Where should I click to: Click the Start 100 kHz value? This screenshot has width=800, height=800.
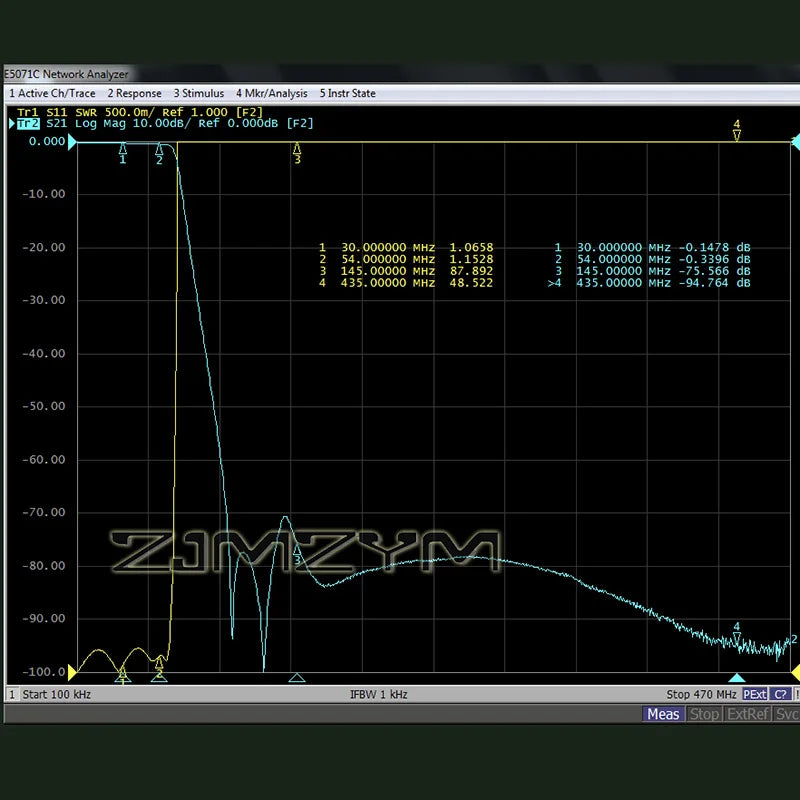[57, 694]
